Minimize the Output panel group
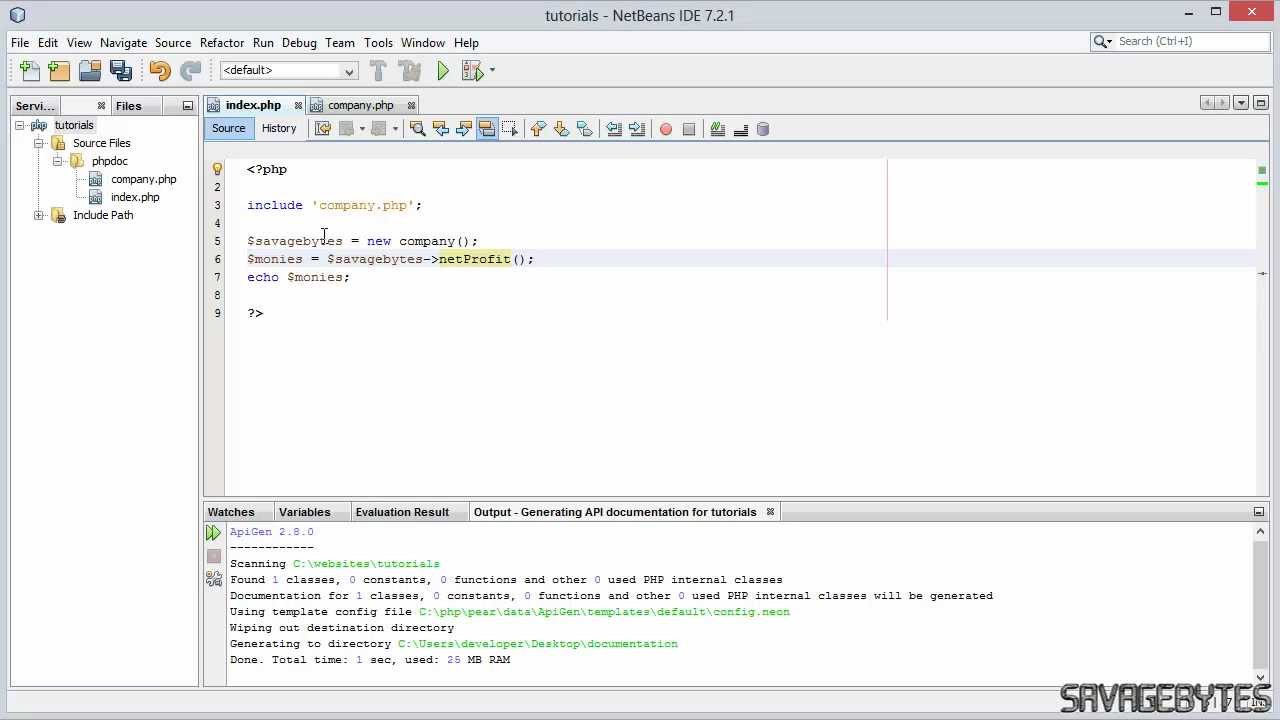This screenshot has height=720, width=1280. click(1259, 512)
